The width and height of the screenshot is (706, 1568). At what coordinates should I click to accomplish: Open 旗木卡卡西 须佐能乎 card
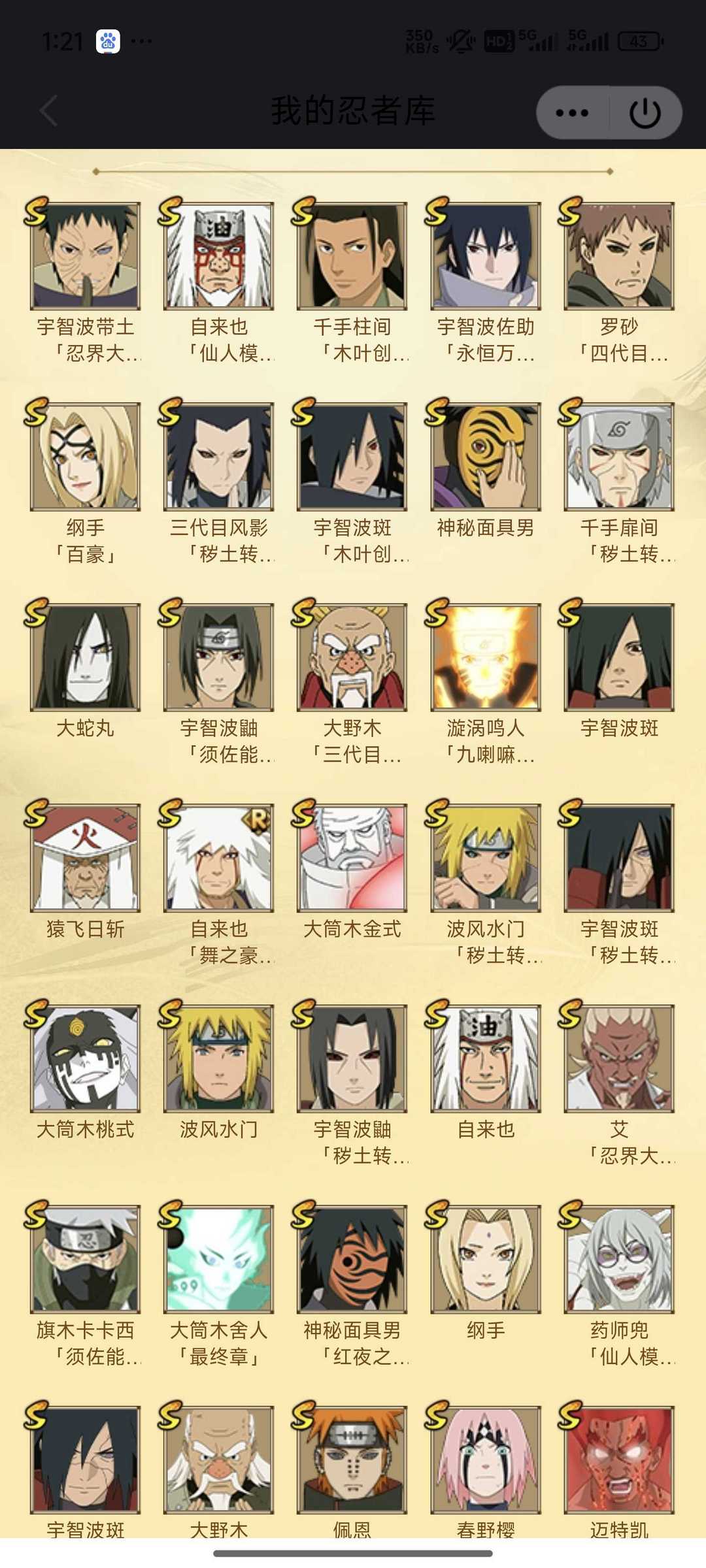tap(85, 1258)
